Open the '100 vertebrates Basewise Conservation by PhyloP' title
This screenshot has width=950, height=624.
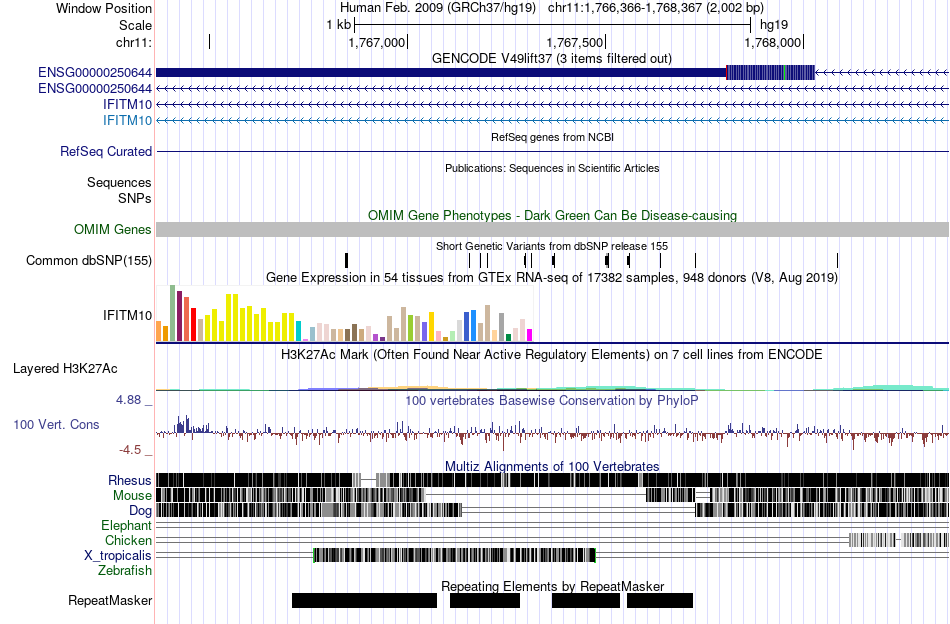click(552, 401)
